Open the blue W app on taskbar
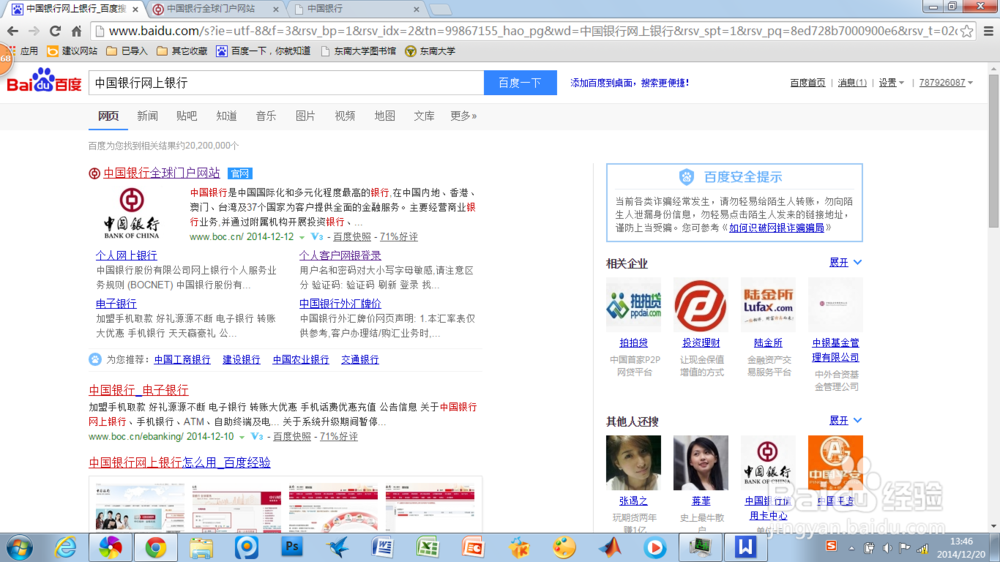Viewport: 1000px width, 562px height. pyautogui.click(x=745, y=547)
